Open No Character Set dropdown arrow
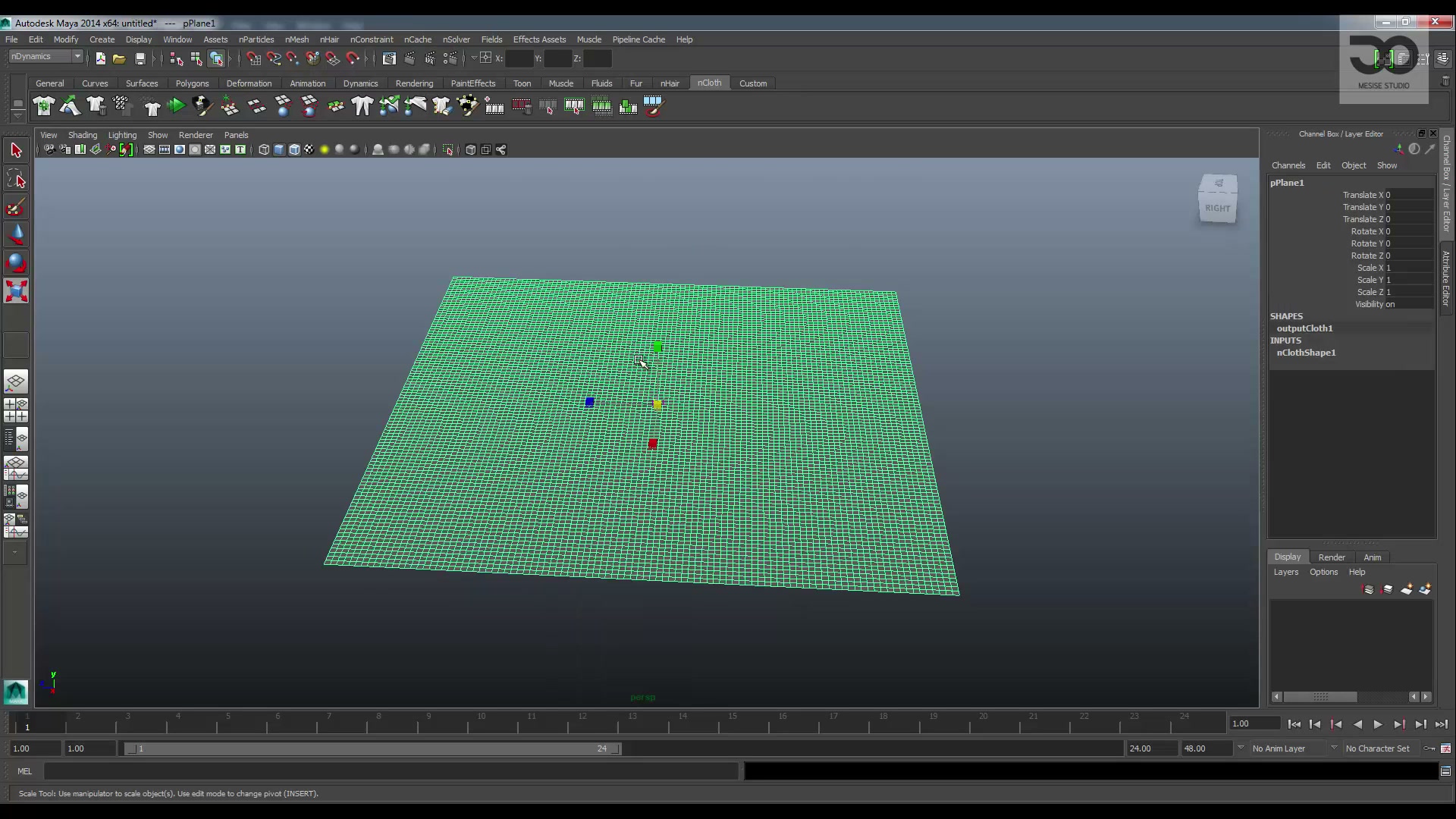 pyautogui.click(x=1334, y=748)
